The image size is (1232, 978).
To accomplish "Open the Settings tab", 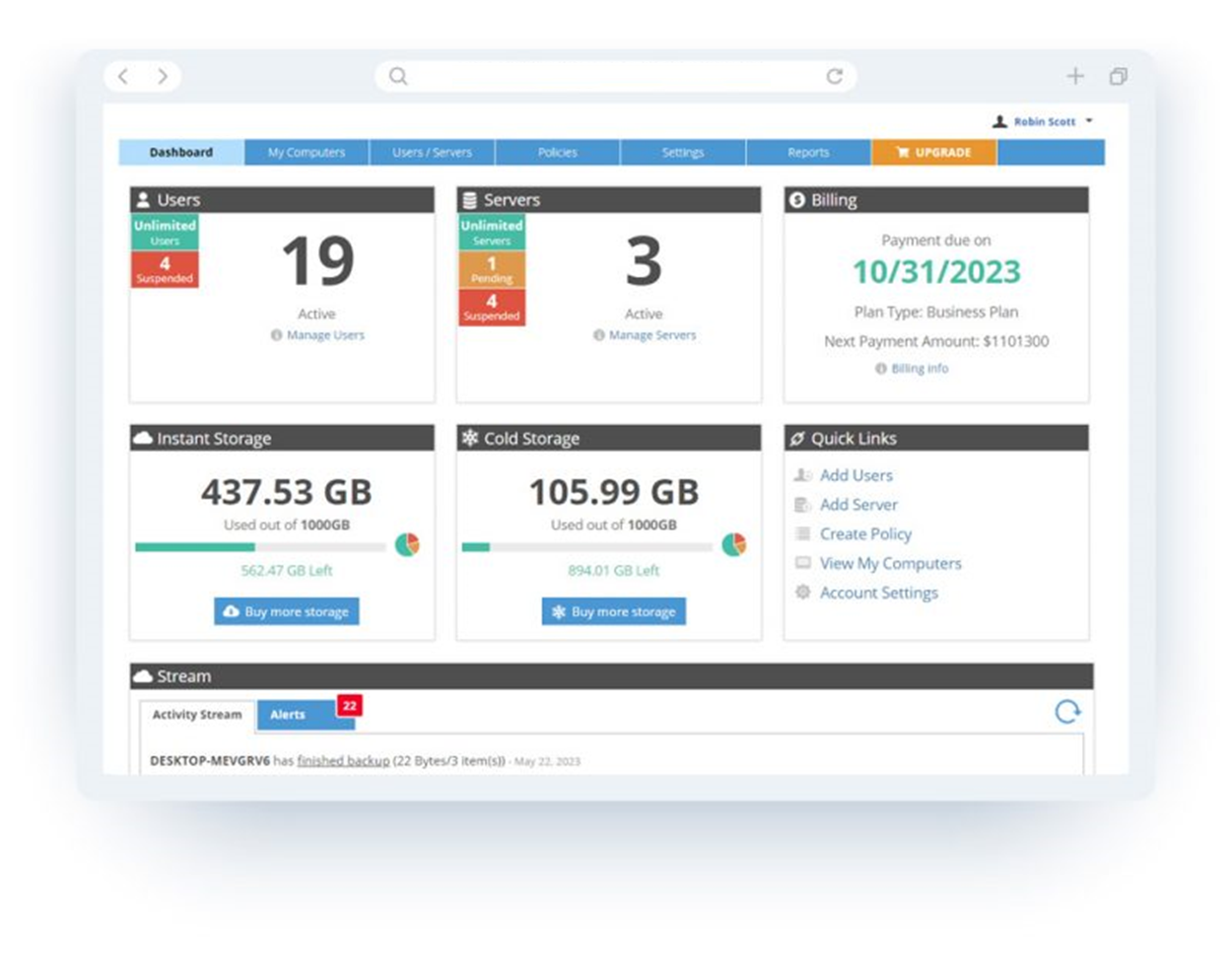I will [x=683, y=152].
